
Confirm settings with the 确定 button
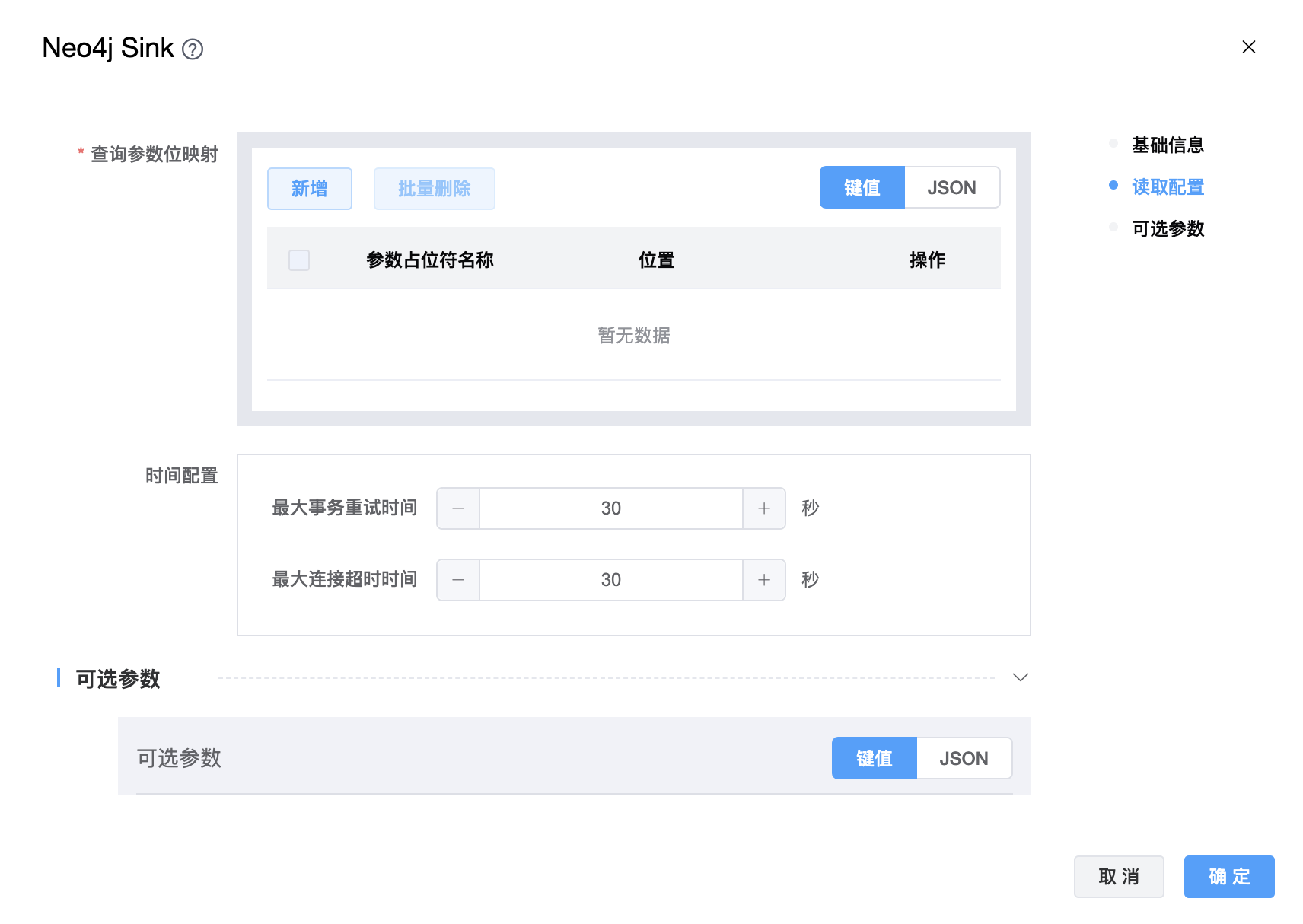point(1228,877)
